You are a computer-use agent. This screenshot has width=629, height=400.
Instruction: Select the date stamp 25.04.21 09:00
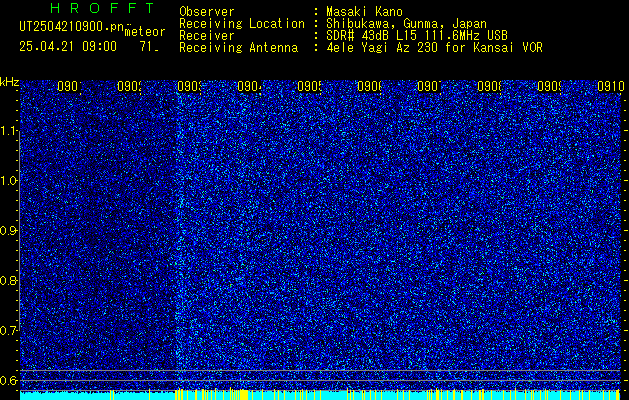tap(68, 47)
